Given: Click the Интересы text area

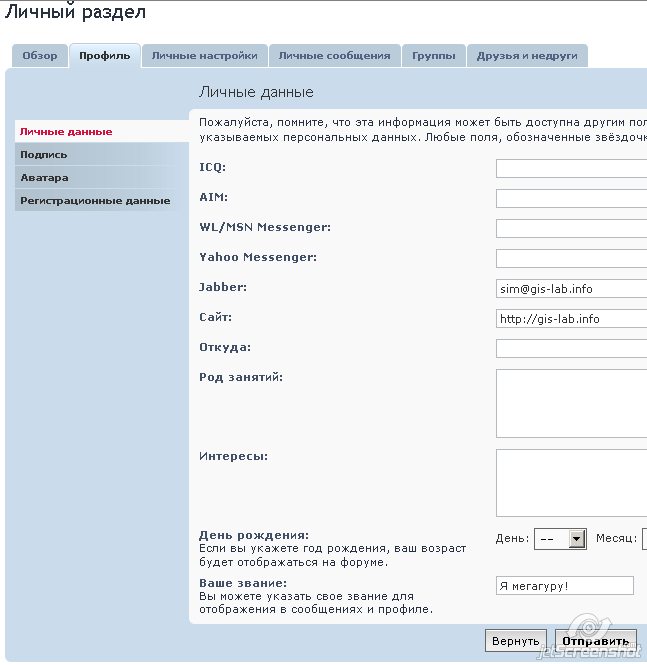Looking at the screenshot, I should coord(572,483).
